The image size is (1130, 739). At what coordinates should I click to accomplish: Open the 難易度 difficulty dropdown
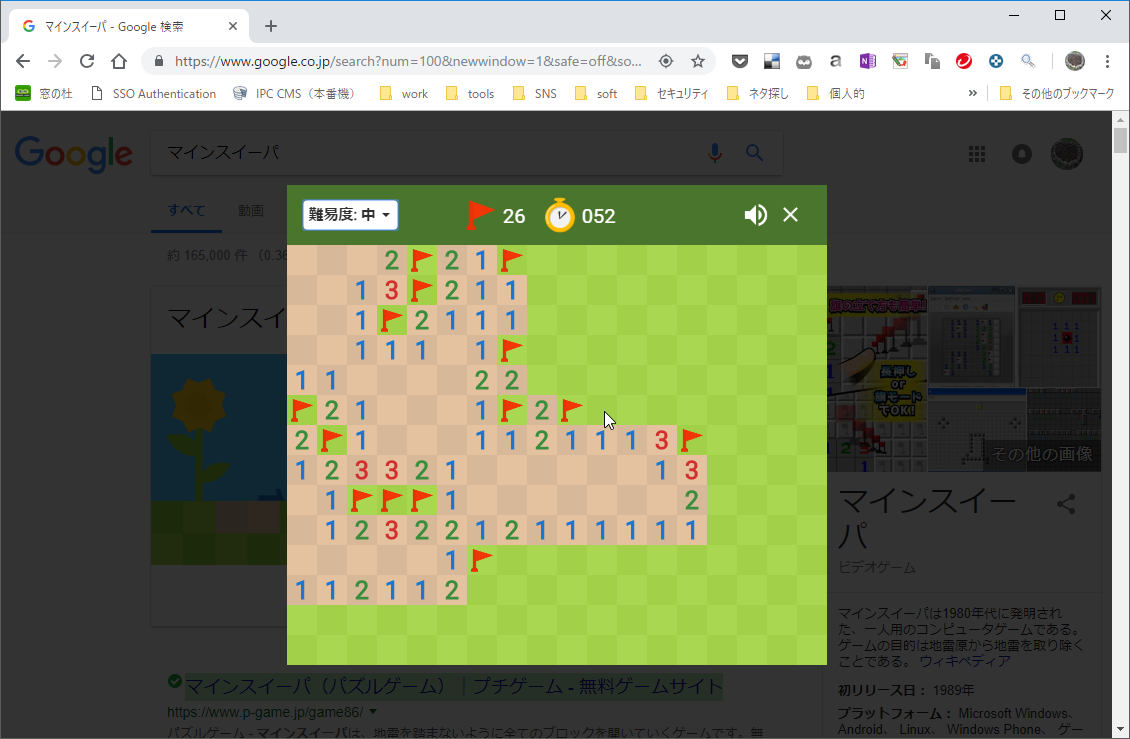point(350,214)
